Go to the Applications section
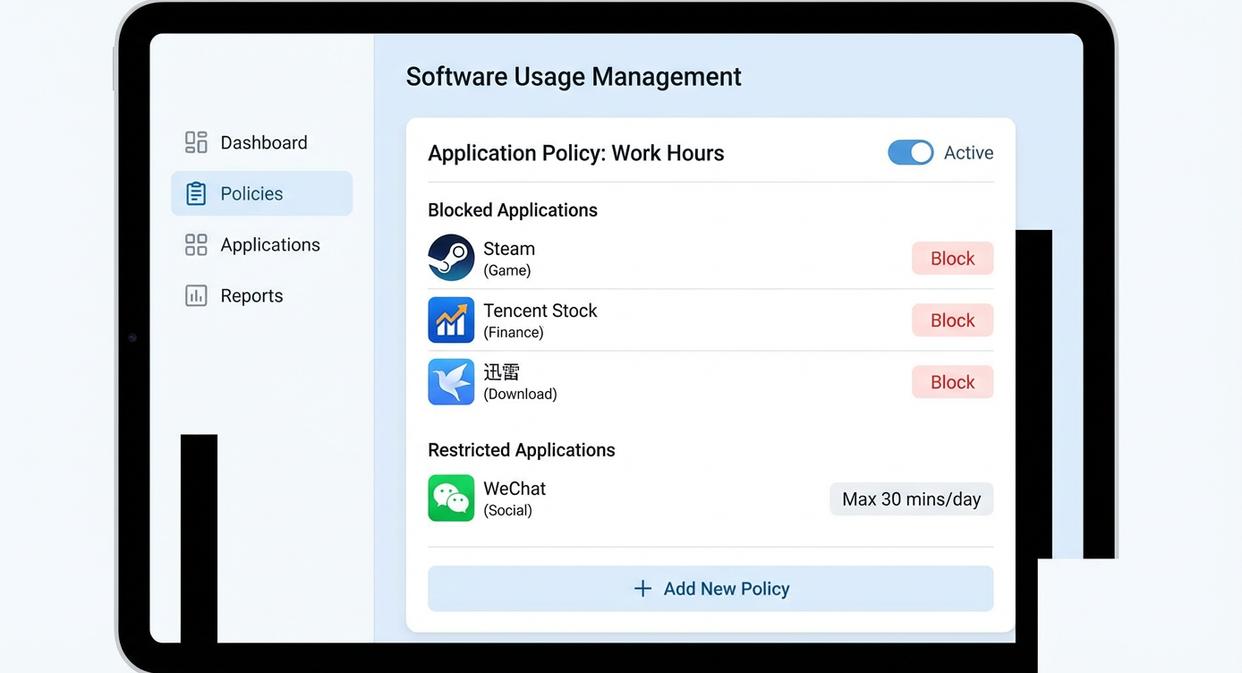 [x=270, y=245]
